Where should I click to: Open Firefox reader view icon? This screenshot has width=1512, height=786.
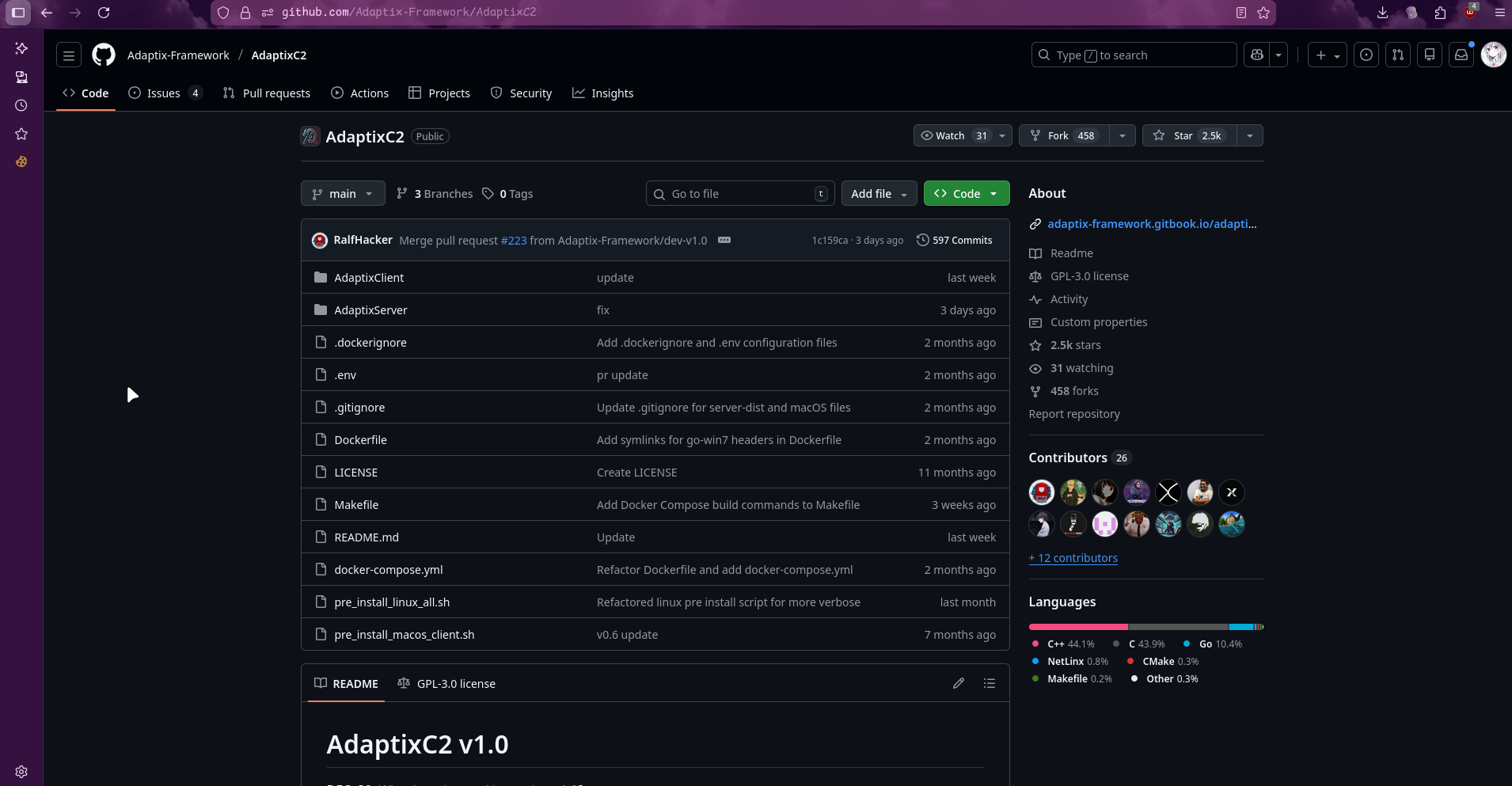coord(1241,13)
